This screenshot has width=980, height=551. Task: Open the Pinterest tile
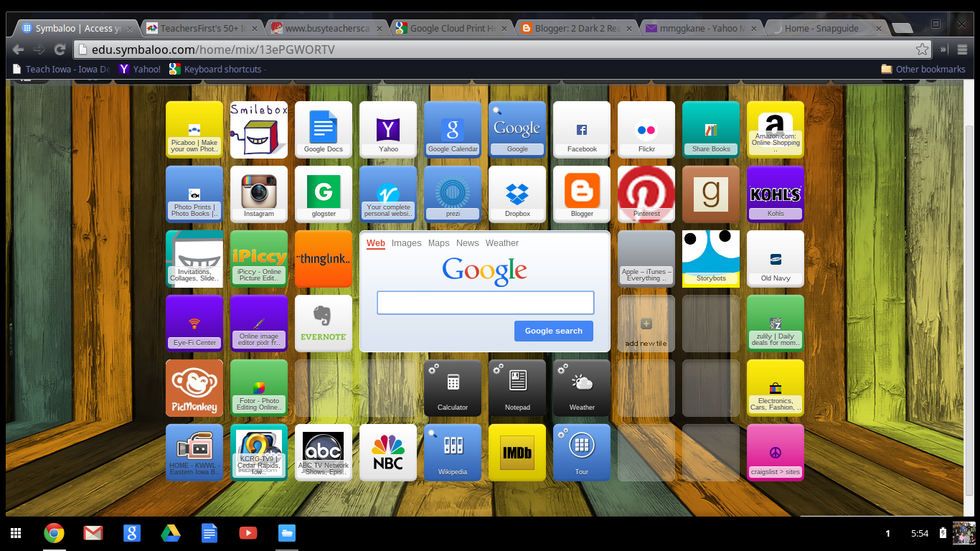646,194
